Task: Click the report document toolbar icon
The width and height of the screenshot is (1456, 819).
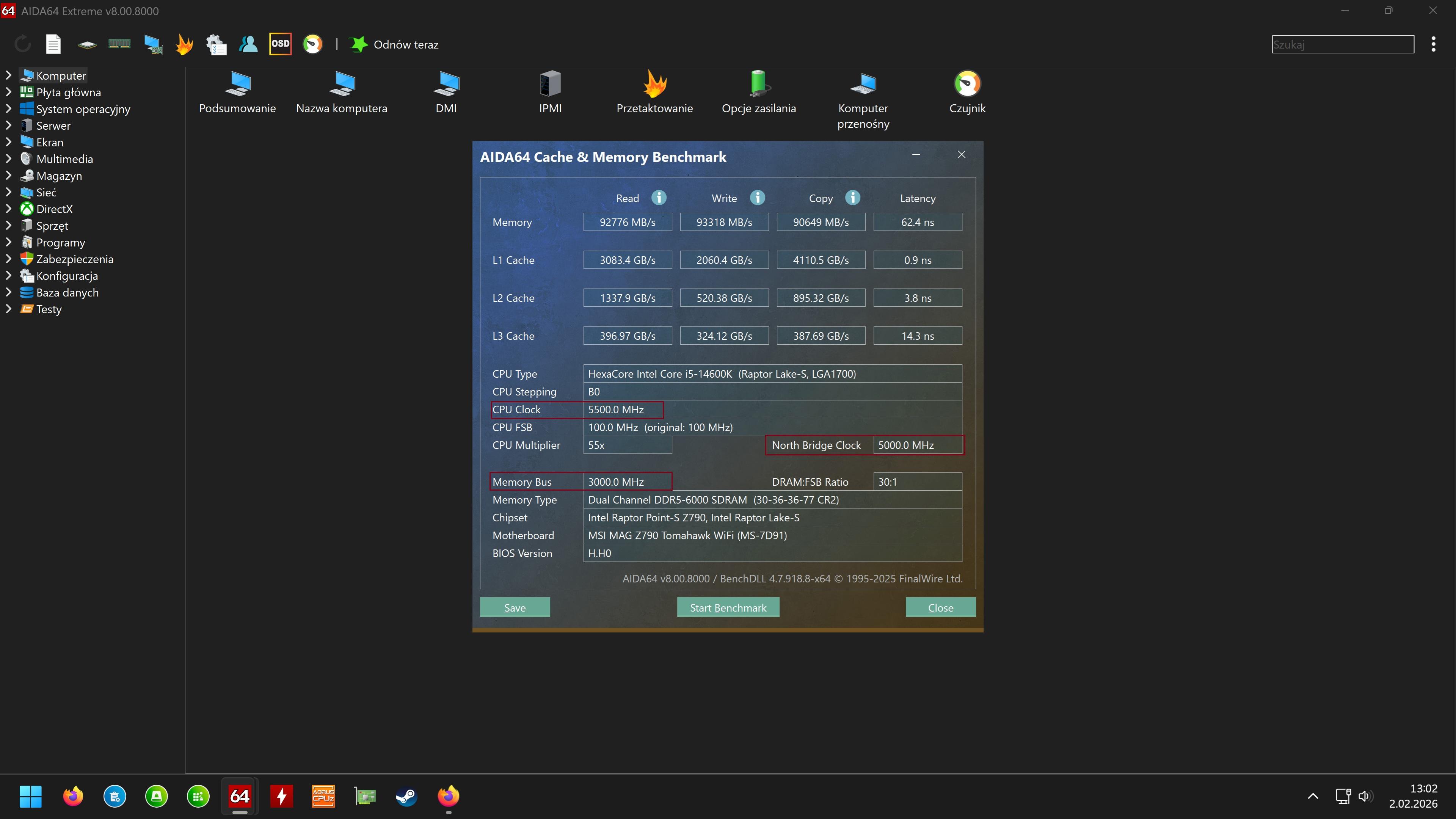Action: click(x=53, y=44)
